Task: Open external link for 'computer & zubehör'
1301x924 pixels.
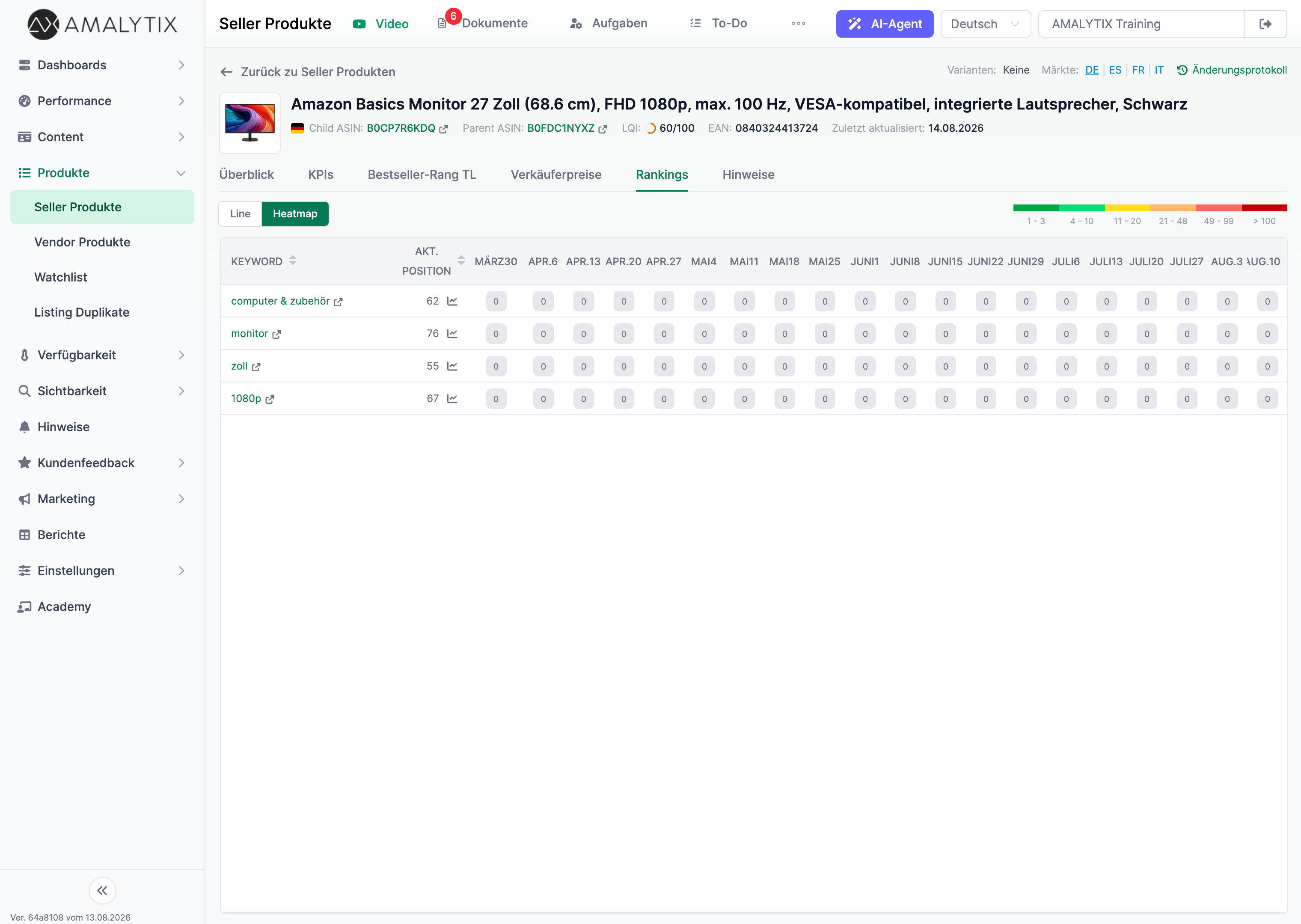Action: pyautogui.click(x=338, y=302)
